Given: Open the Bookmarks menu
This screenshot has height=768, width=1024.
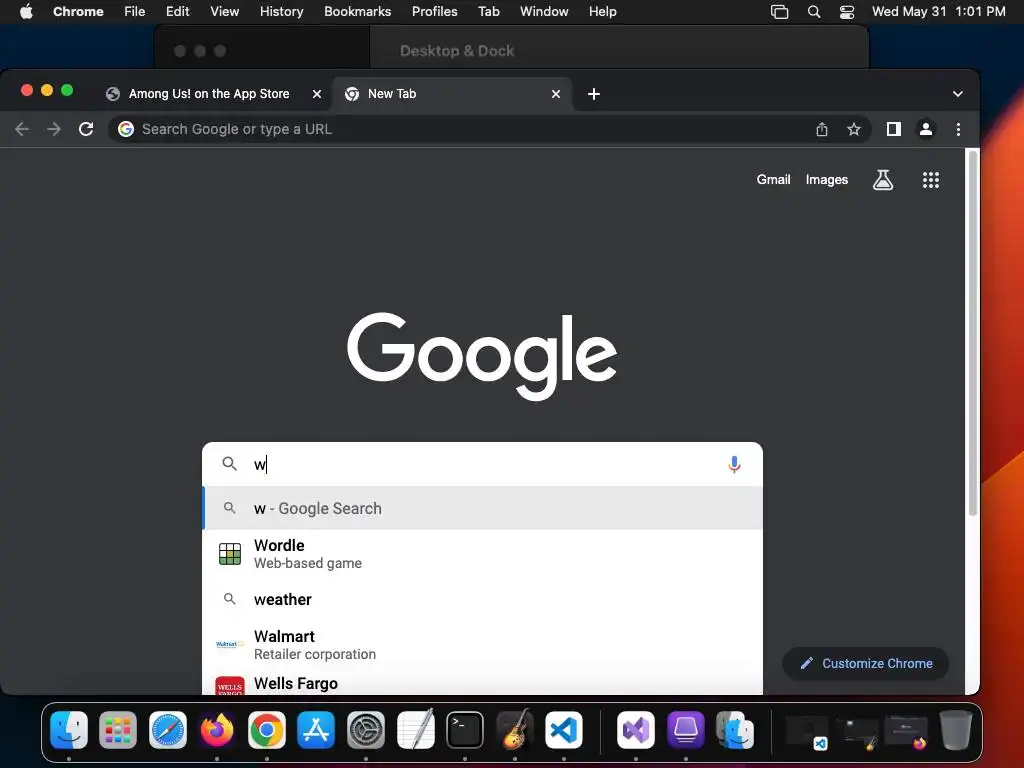Looking at the screenshot, I should click(x=358, y=12).
